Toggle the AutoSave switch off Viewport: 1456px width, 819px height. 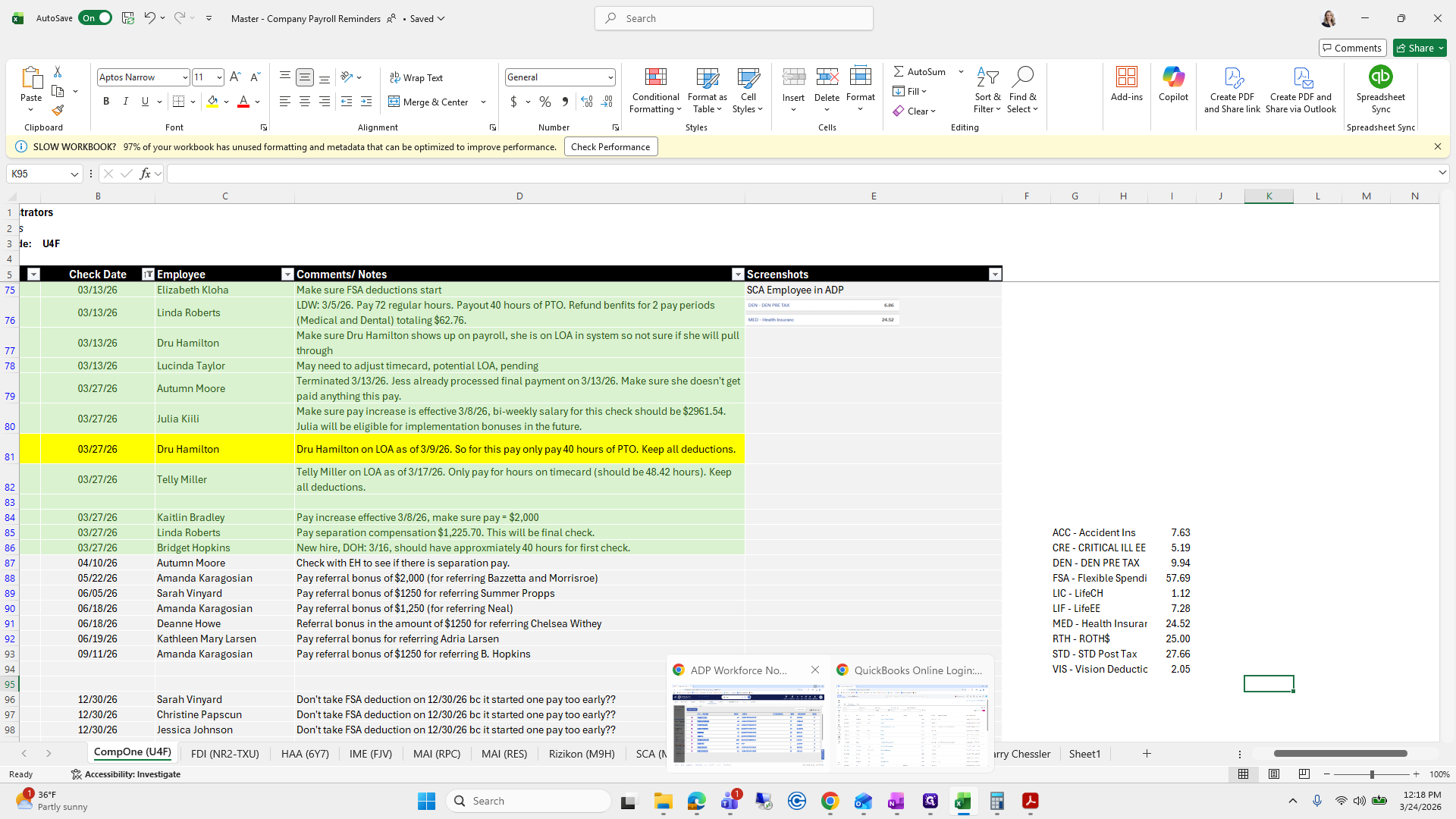(x=96, y=18)
